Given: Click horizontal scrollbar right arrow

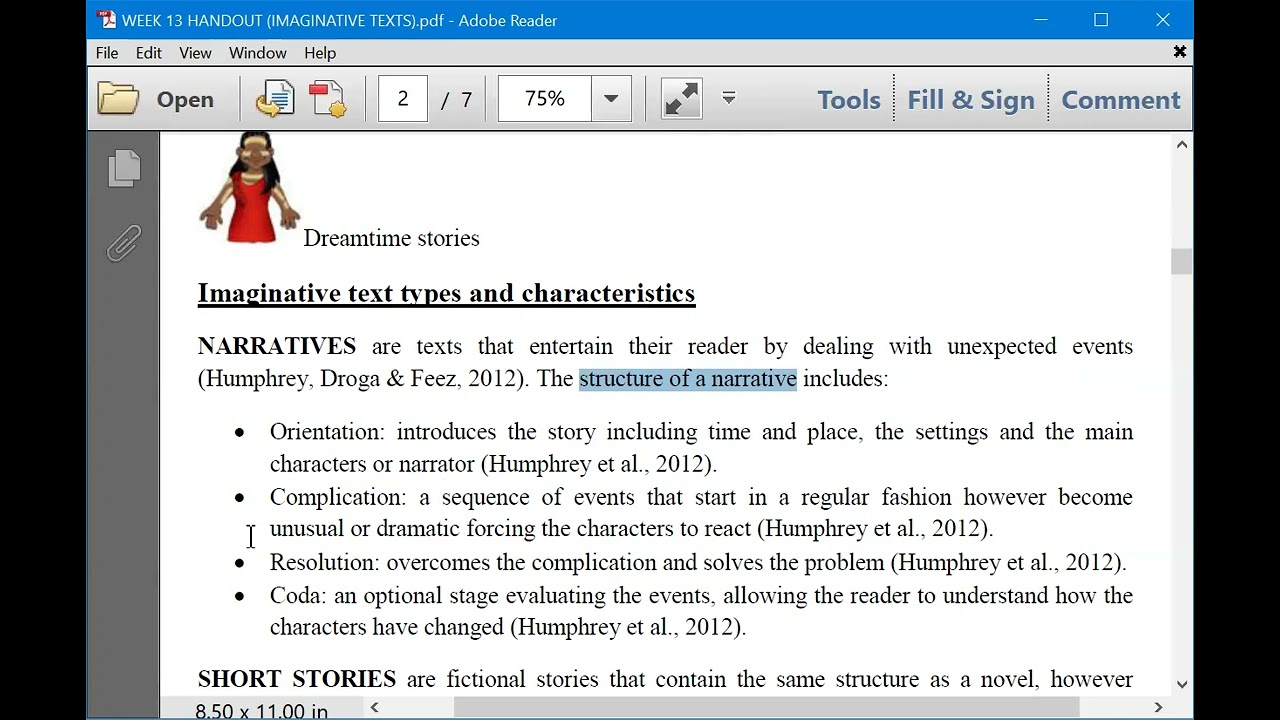Looking at the screenshot, I should [1158, 708].
